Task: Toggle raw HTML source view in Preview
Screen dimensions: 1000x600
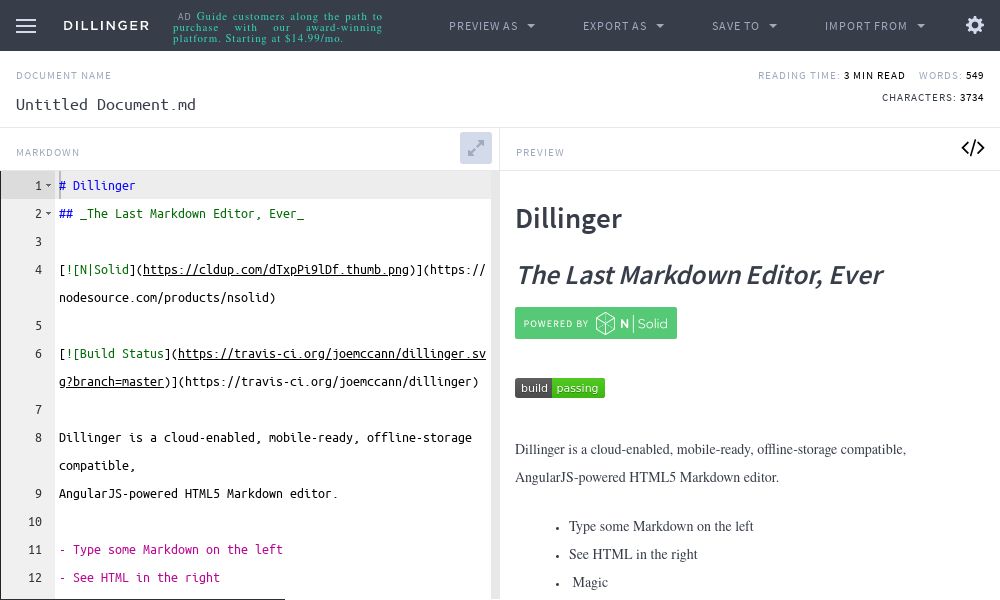Action: 972,148
